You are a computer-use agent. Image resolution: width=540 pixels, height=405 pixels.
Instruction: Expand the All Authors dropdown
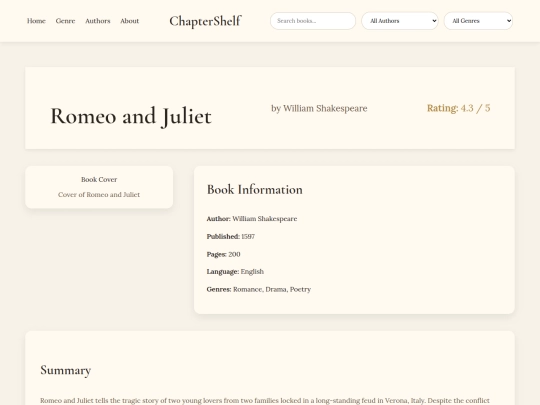click(400, 21)
